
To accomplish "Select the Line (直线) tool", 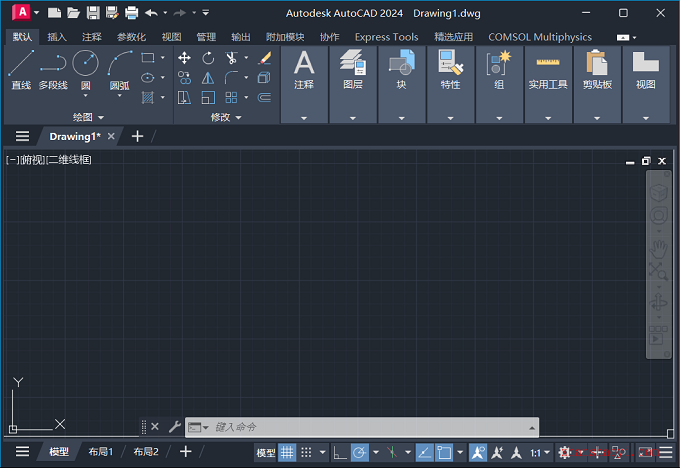I will (21, 69).
